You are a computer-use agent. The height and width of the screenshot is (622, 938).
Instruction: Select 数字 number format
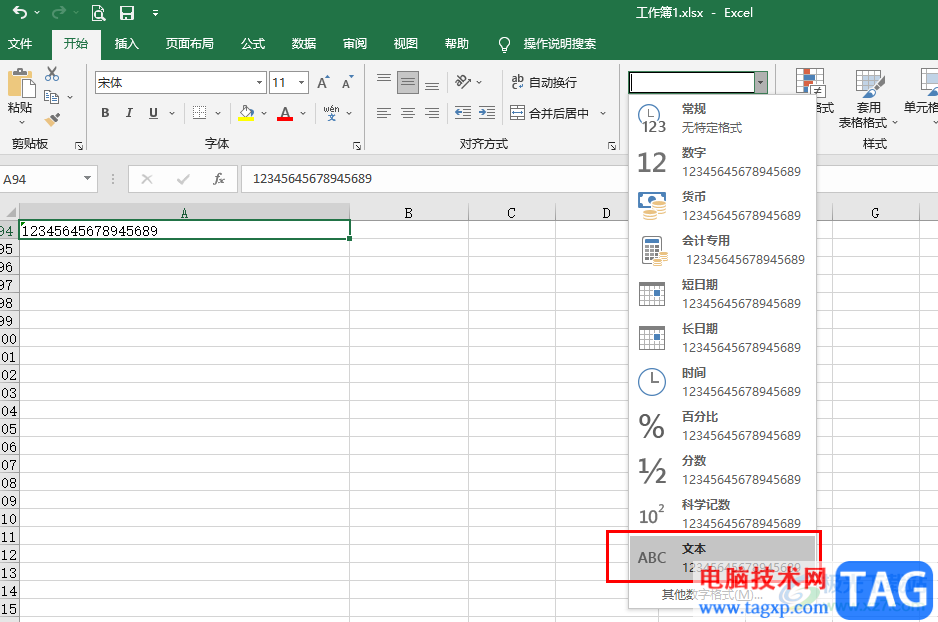click(x=722, y=162)
